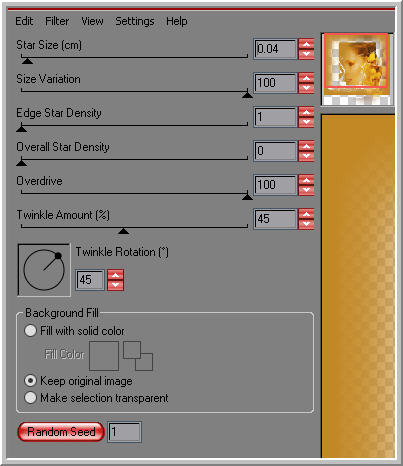
Task: Click the Random Seed value field
Action: click(124, 432)
